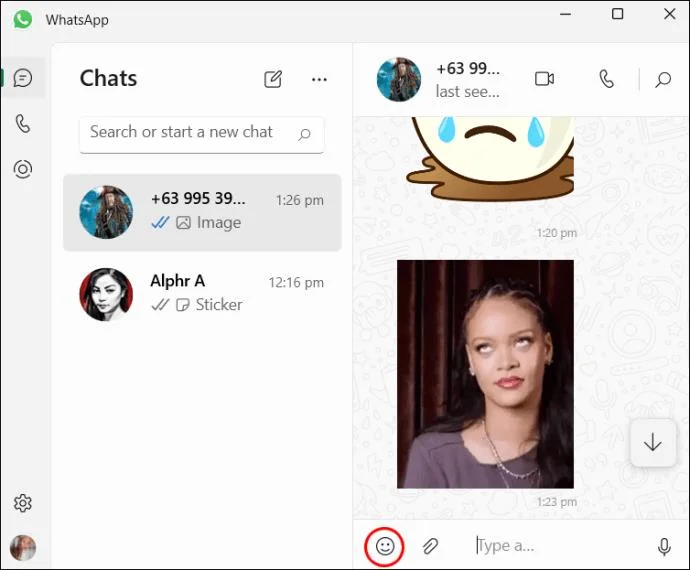Open the Chats tab in sidebar

pos(23,78)
